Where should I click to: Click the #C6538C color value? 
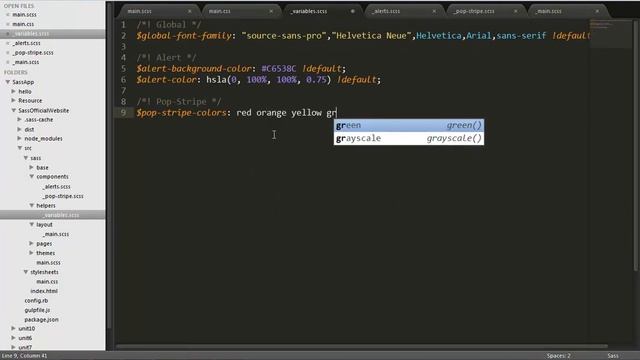(279, 69)
